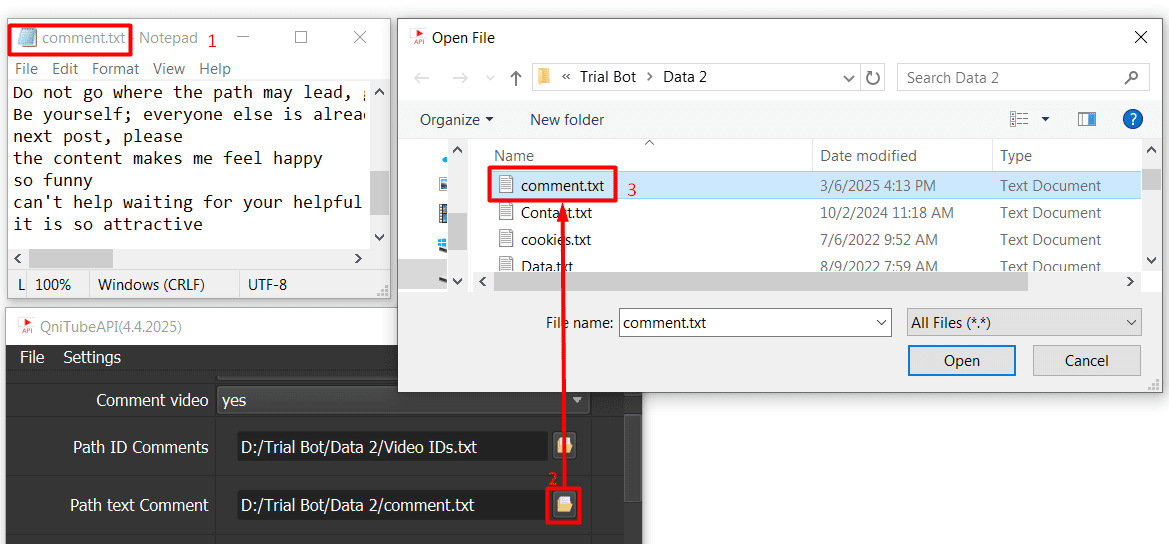Open File menu in QniTubeAPI window

coord(32,357)
